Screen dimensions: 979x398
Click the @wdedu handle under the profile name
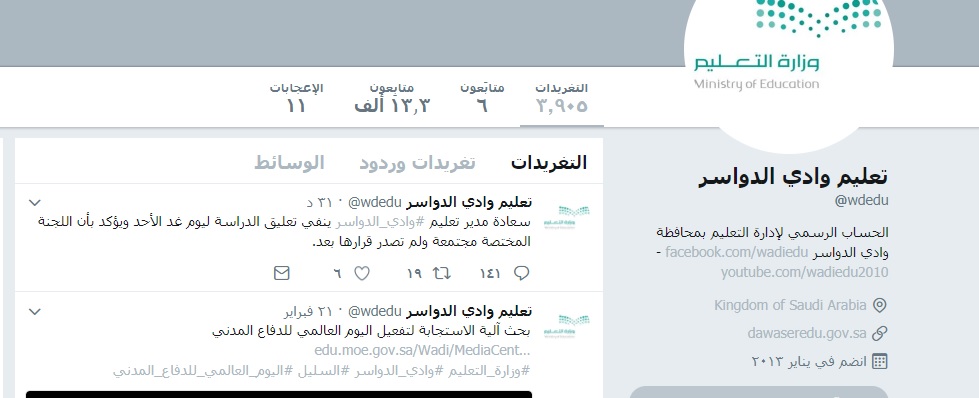pos(862,201)
